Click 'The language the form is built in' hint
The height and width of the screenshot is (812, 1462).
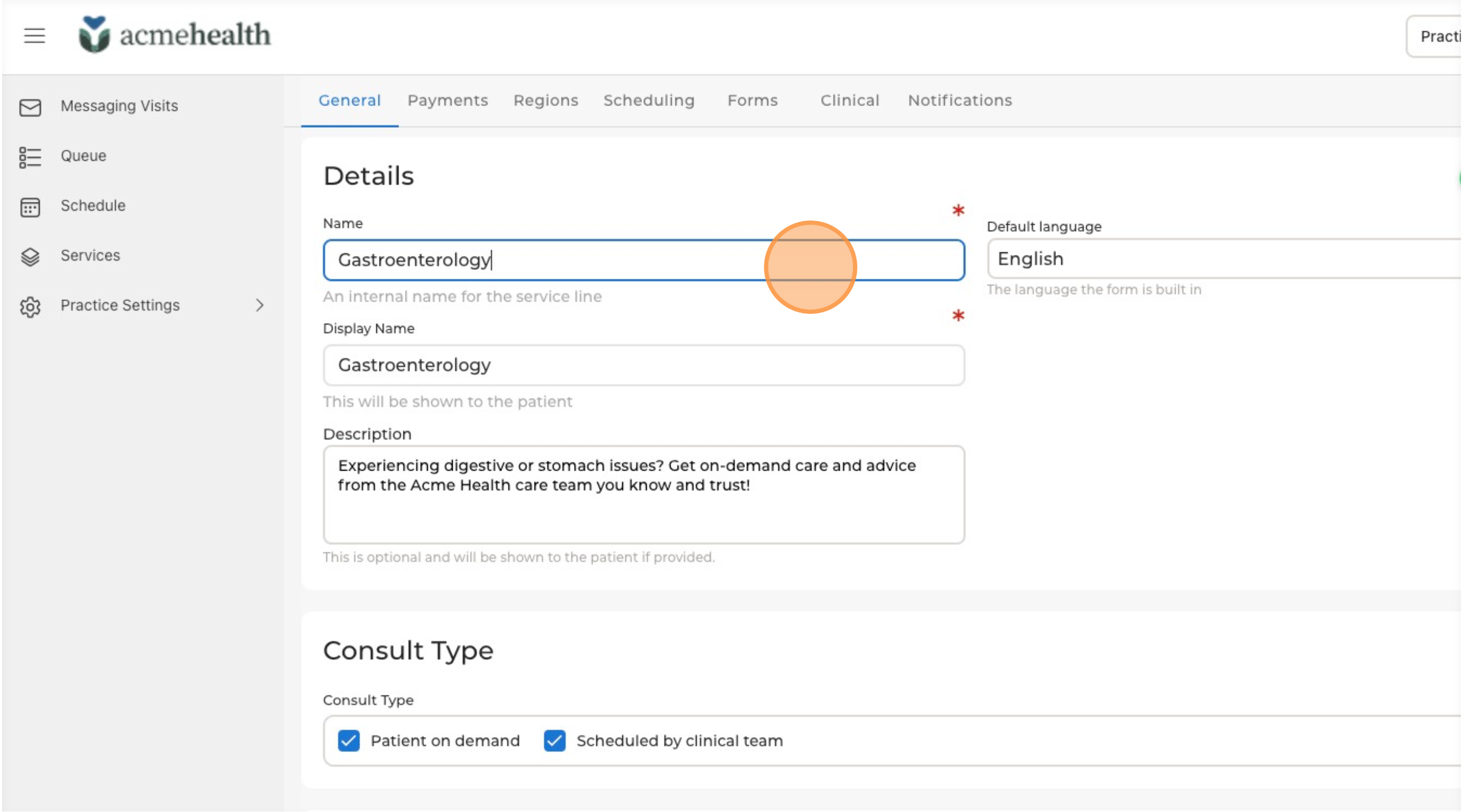click(x=1094, y=290)
